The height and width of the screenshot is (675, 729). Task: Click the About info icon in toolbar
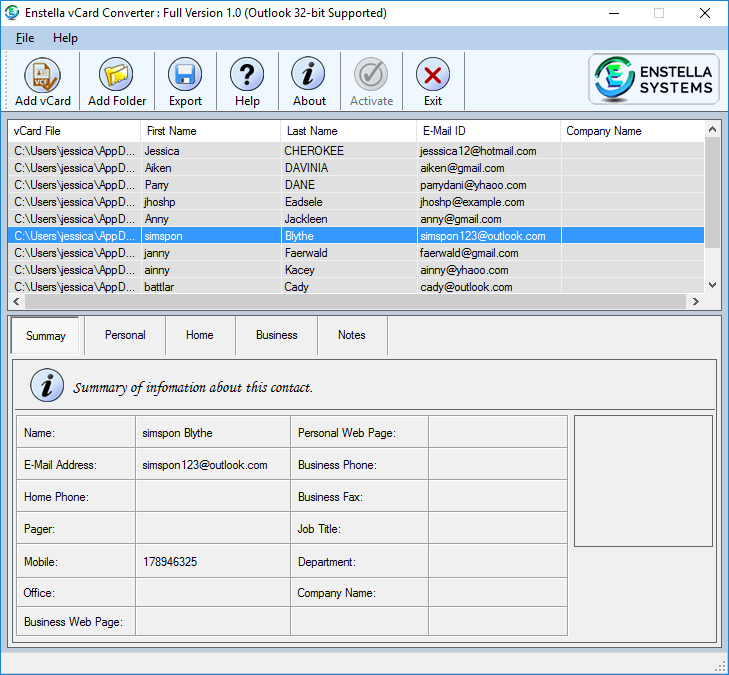[x=309, y=74]
